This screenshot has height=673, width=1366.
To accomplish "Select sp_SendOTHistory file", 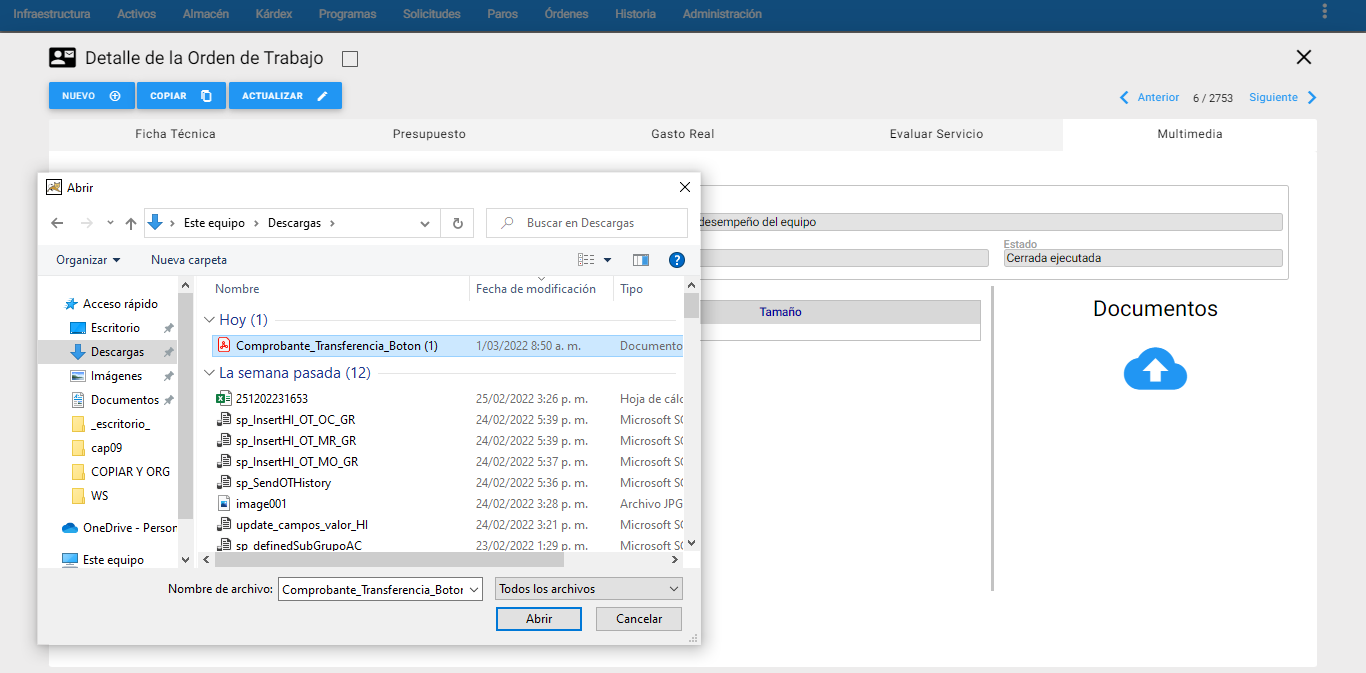I will [448, 483].
